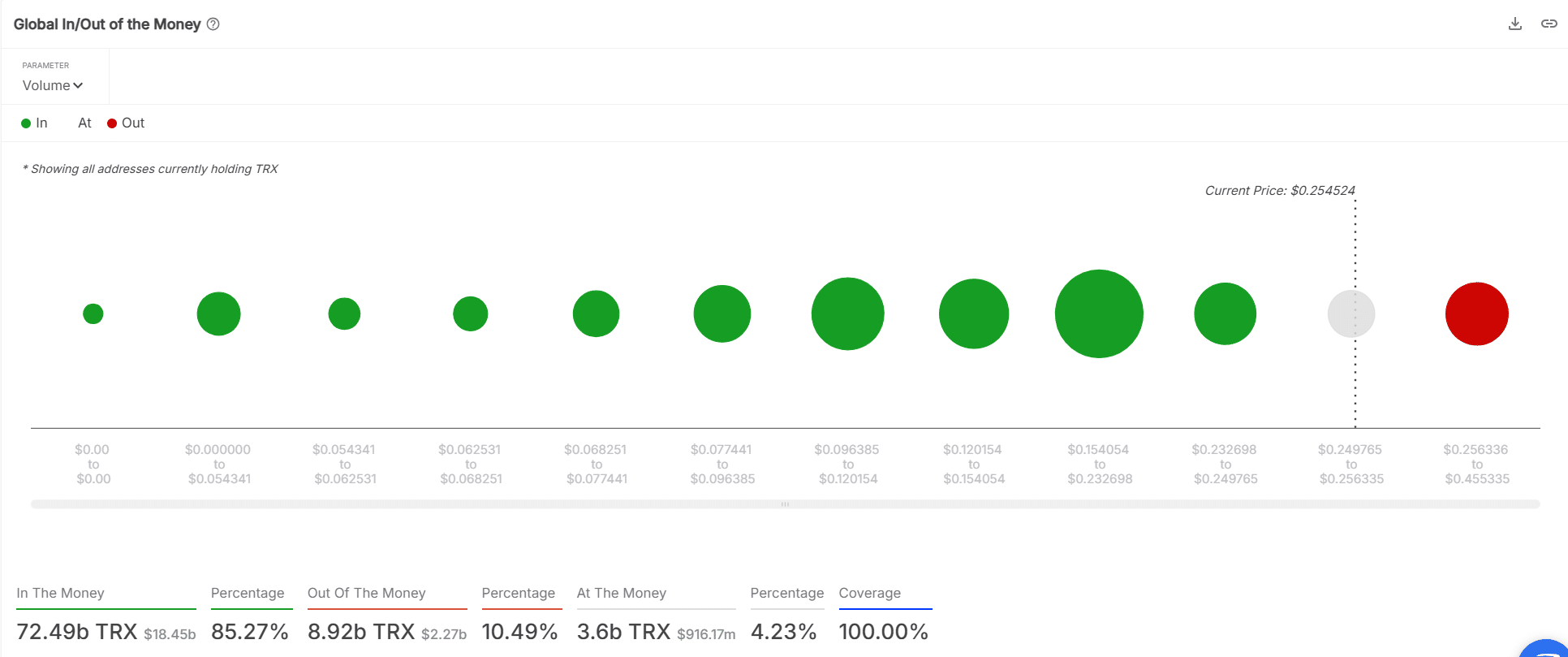Click the '$916.17m' dollar value
Viewport: 1568px width, 657px height.
pyautogui.click(x=706, y=634)
